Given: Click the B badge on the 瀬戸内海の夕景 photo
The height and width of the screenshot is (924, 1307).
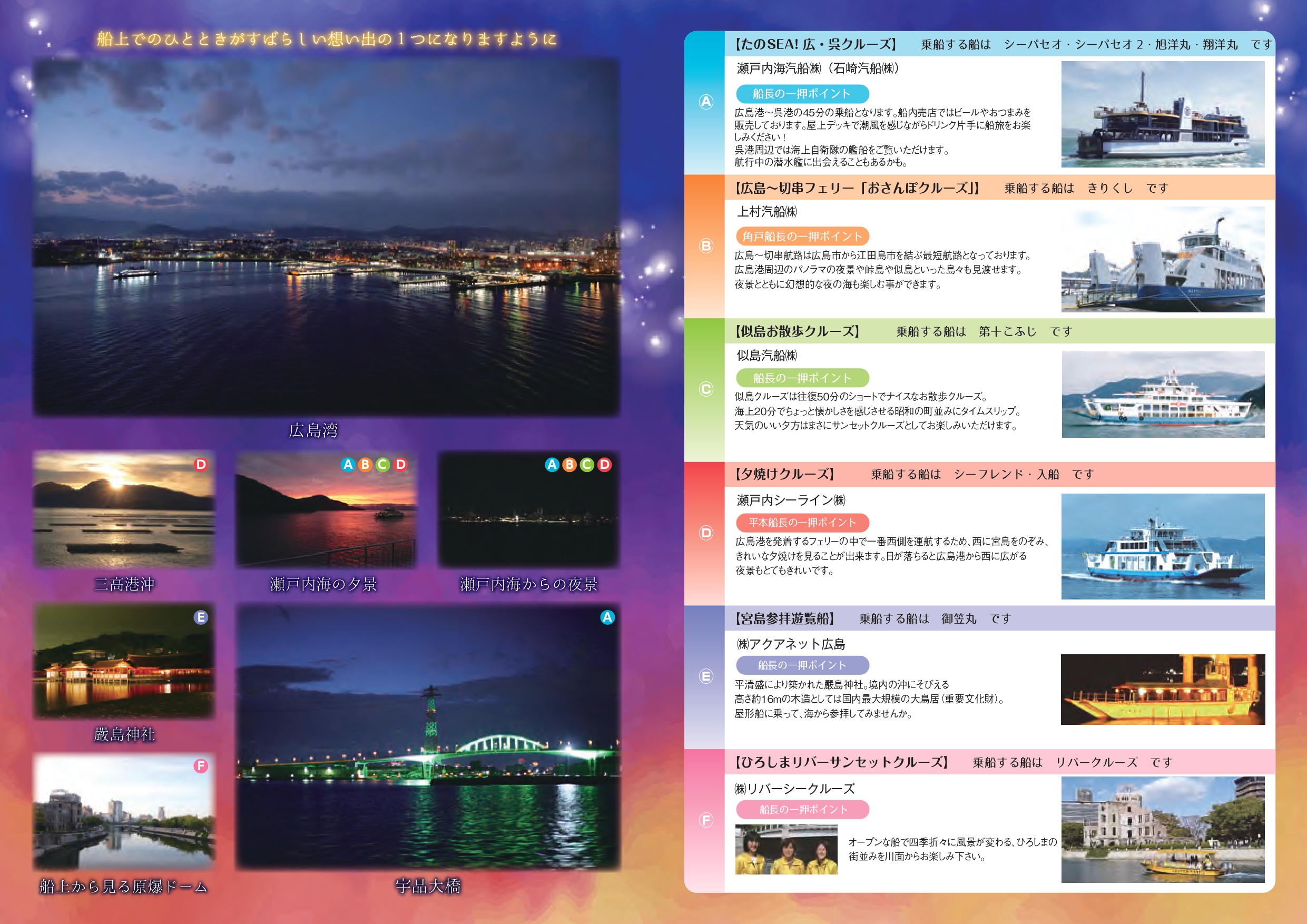Looking at the screenshot, I should point(366,465).
